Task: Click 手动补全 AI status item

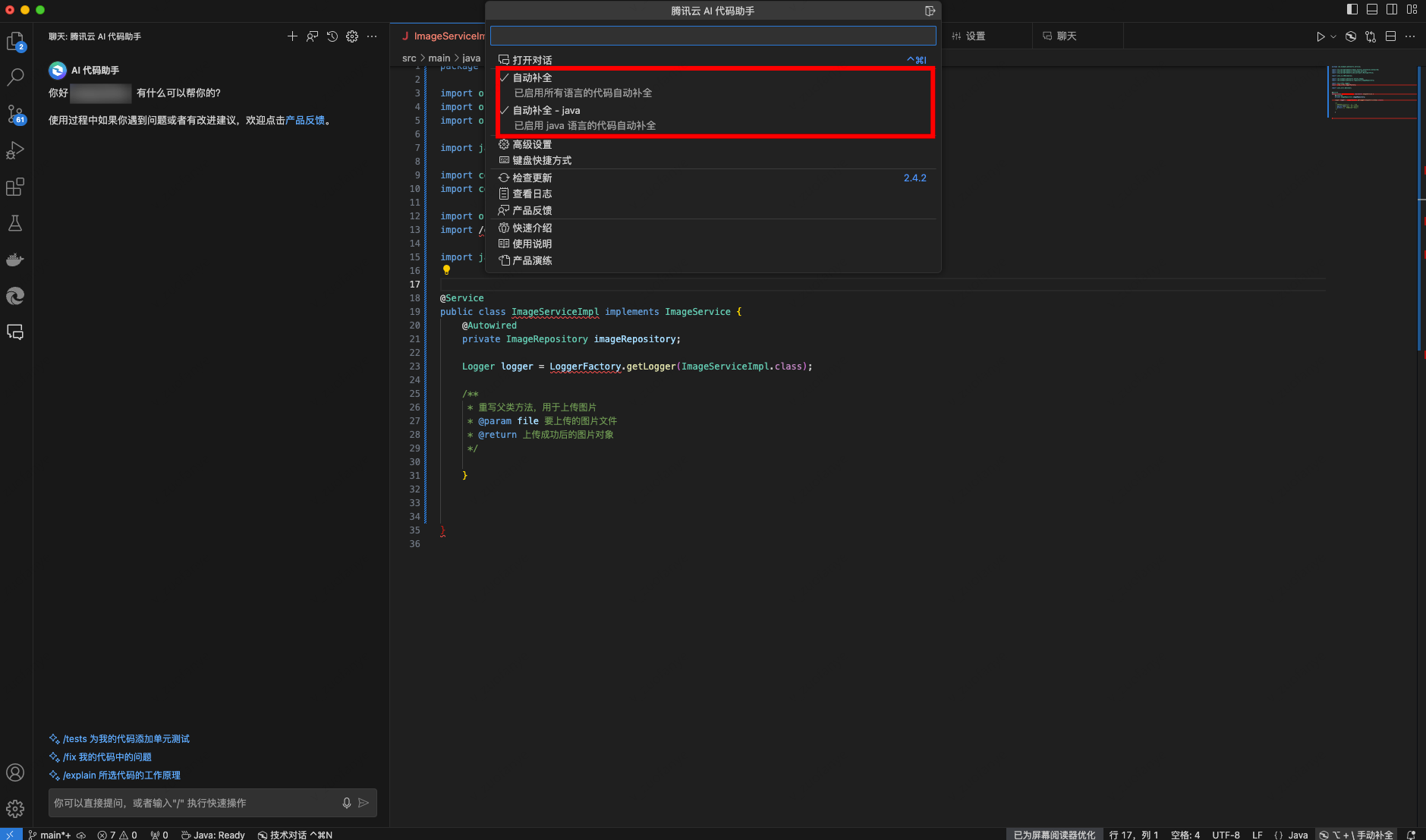Action: point(1356,835)
